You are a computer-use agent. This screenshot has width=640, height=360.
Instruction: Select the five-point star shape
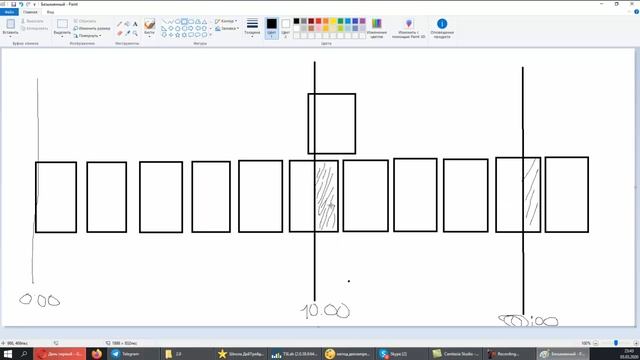[178, 35]
